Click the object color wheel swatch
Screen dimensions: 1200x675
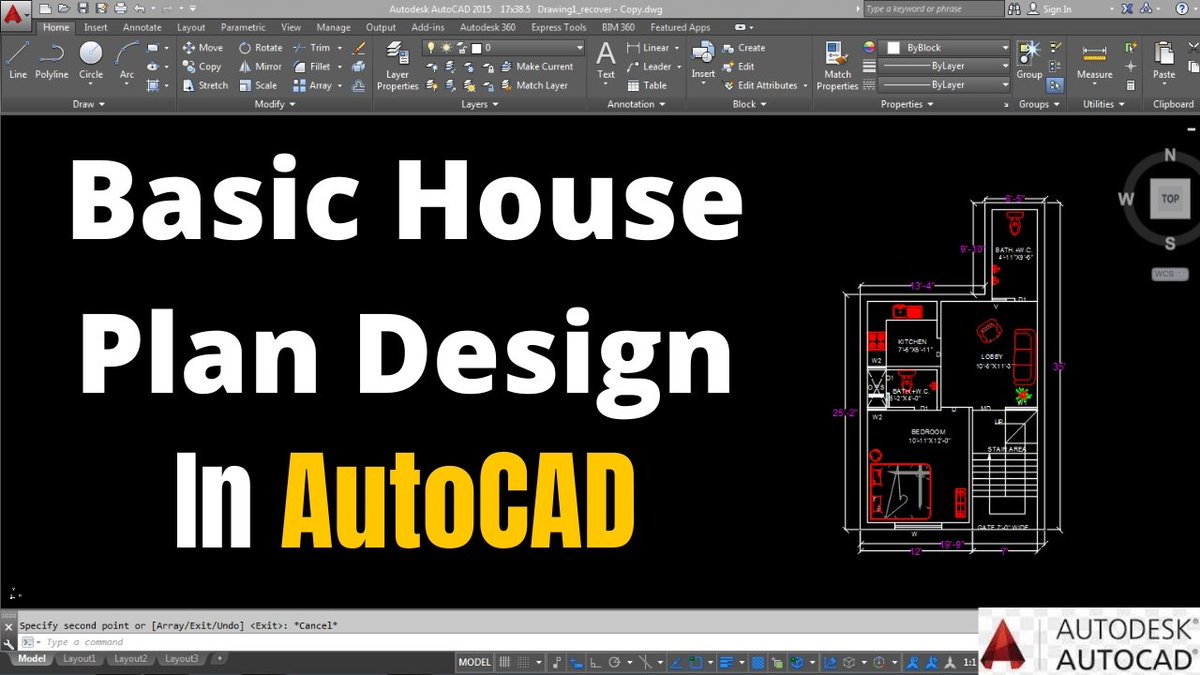click(868, 47)
